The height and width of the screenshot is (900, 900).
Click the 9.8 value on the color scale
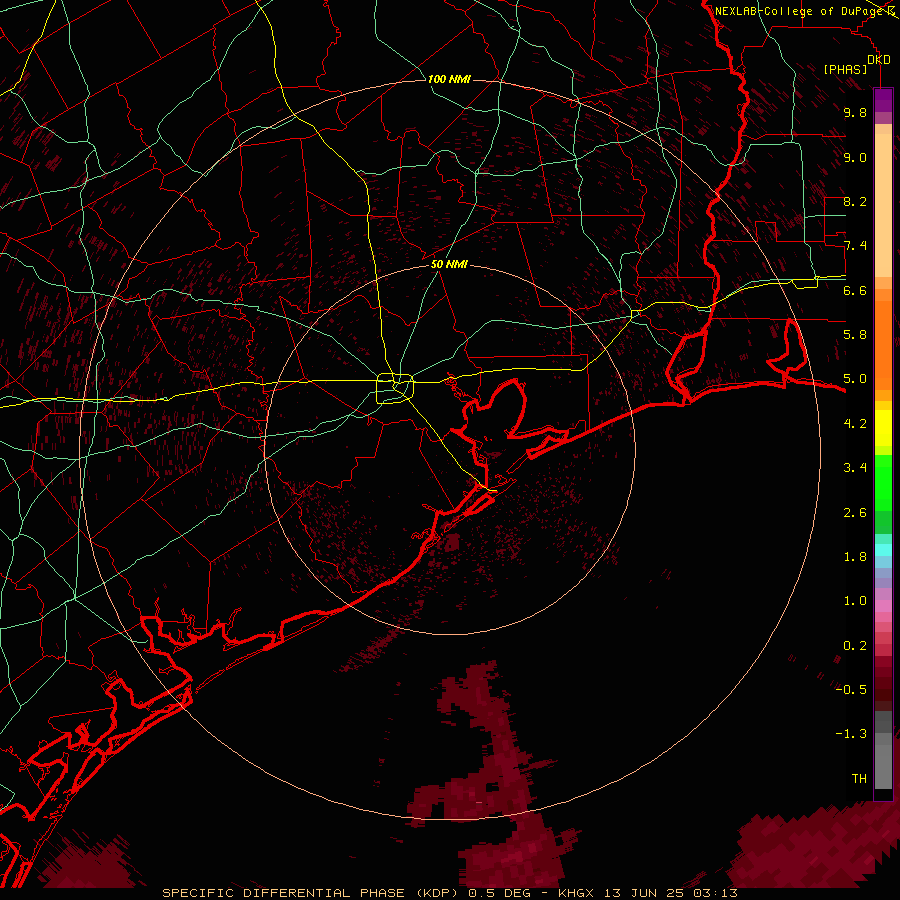point(855,112)
